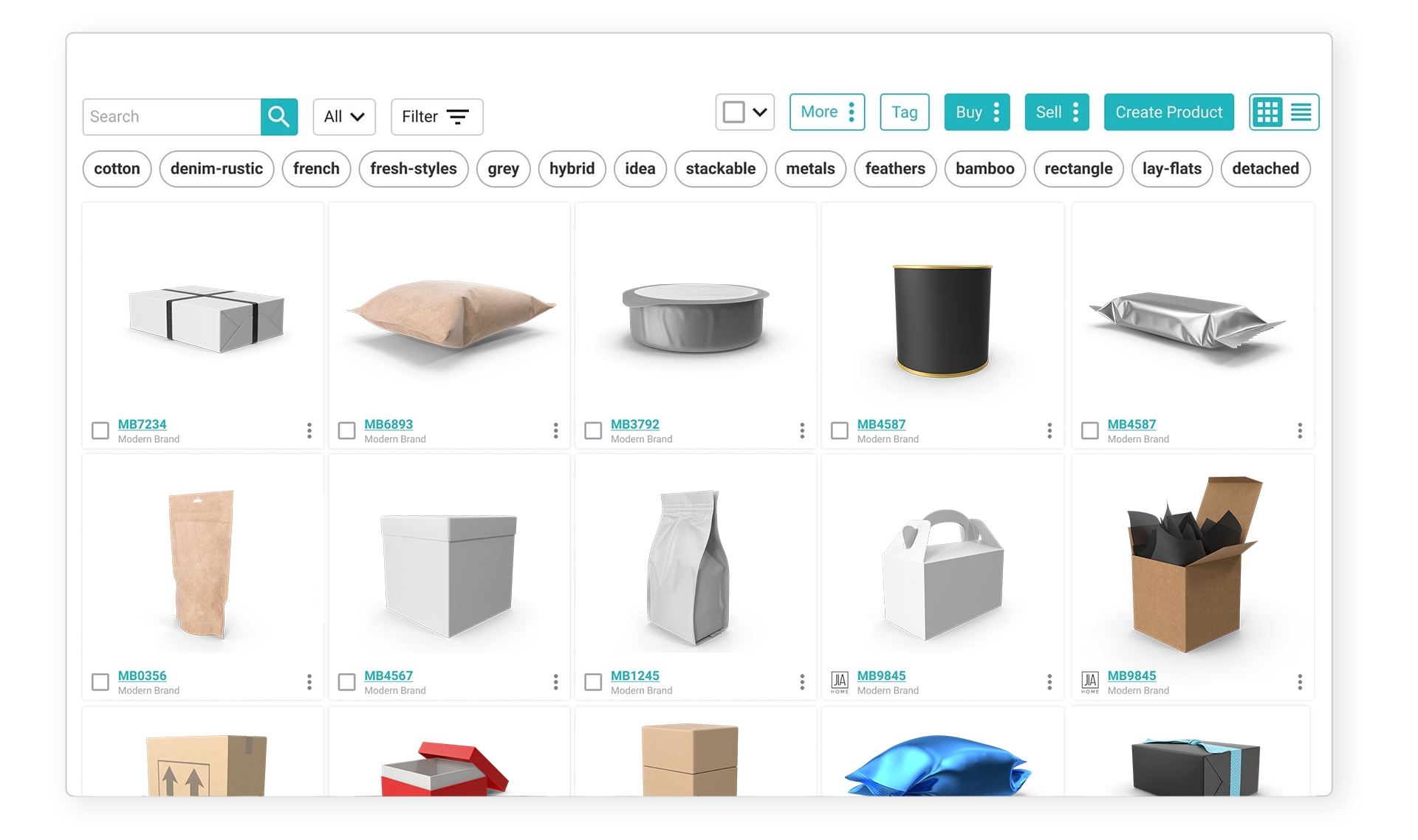This screenshot has width=1418, height=840.
Task: Toggle checkbox on MB0356 product
Action: pyautogui.click(x=101, y=680)
